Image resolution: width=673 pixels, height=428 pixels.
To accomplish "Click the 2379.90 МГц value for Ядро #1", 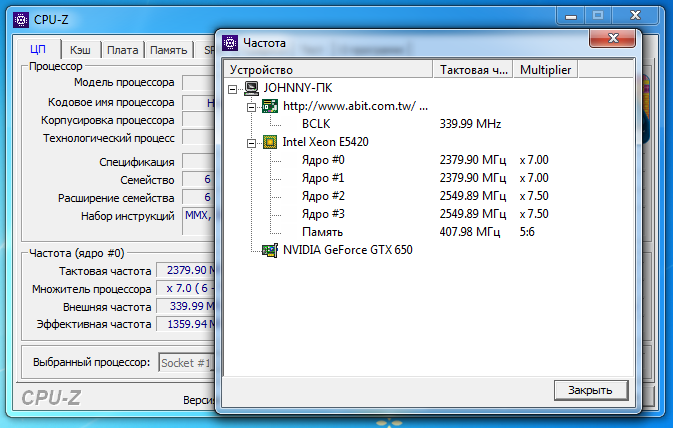I will [x=473, y=178].
